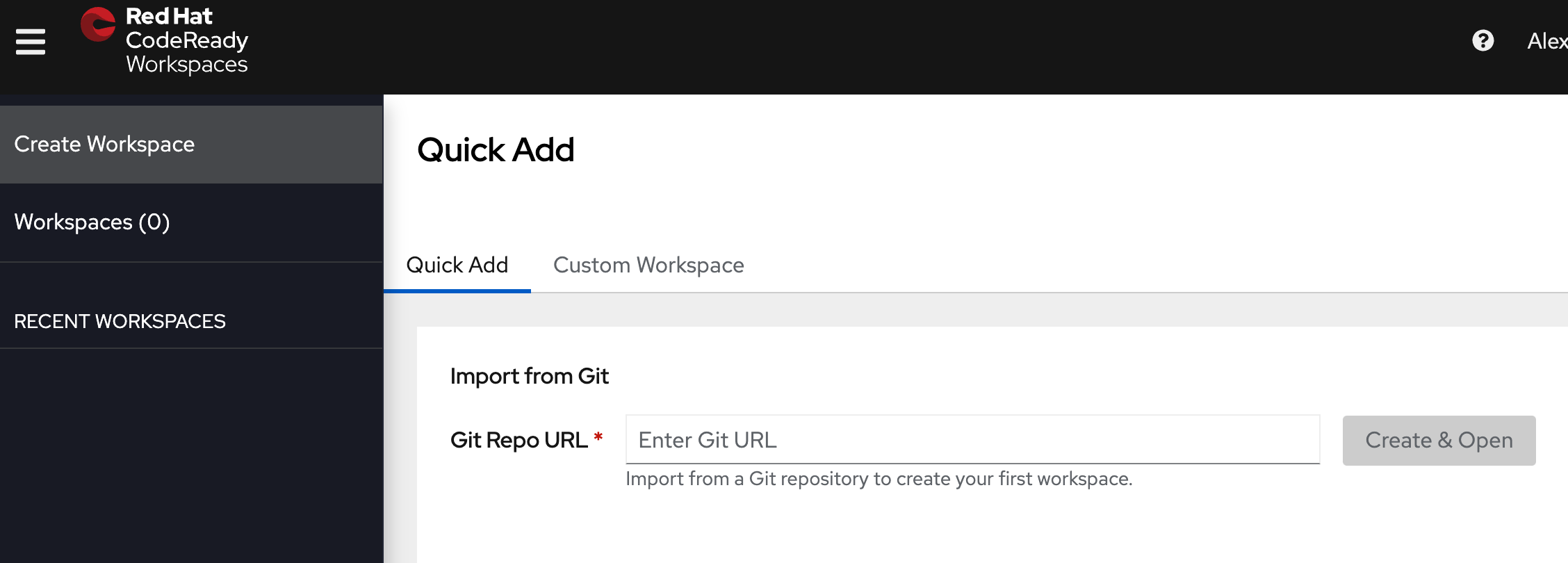Click the Git Repo URL label
1568x563 pixels.
point(519,440)
